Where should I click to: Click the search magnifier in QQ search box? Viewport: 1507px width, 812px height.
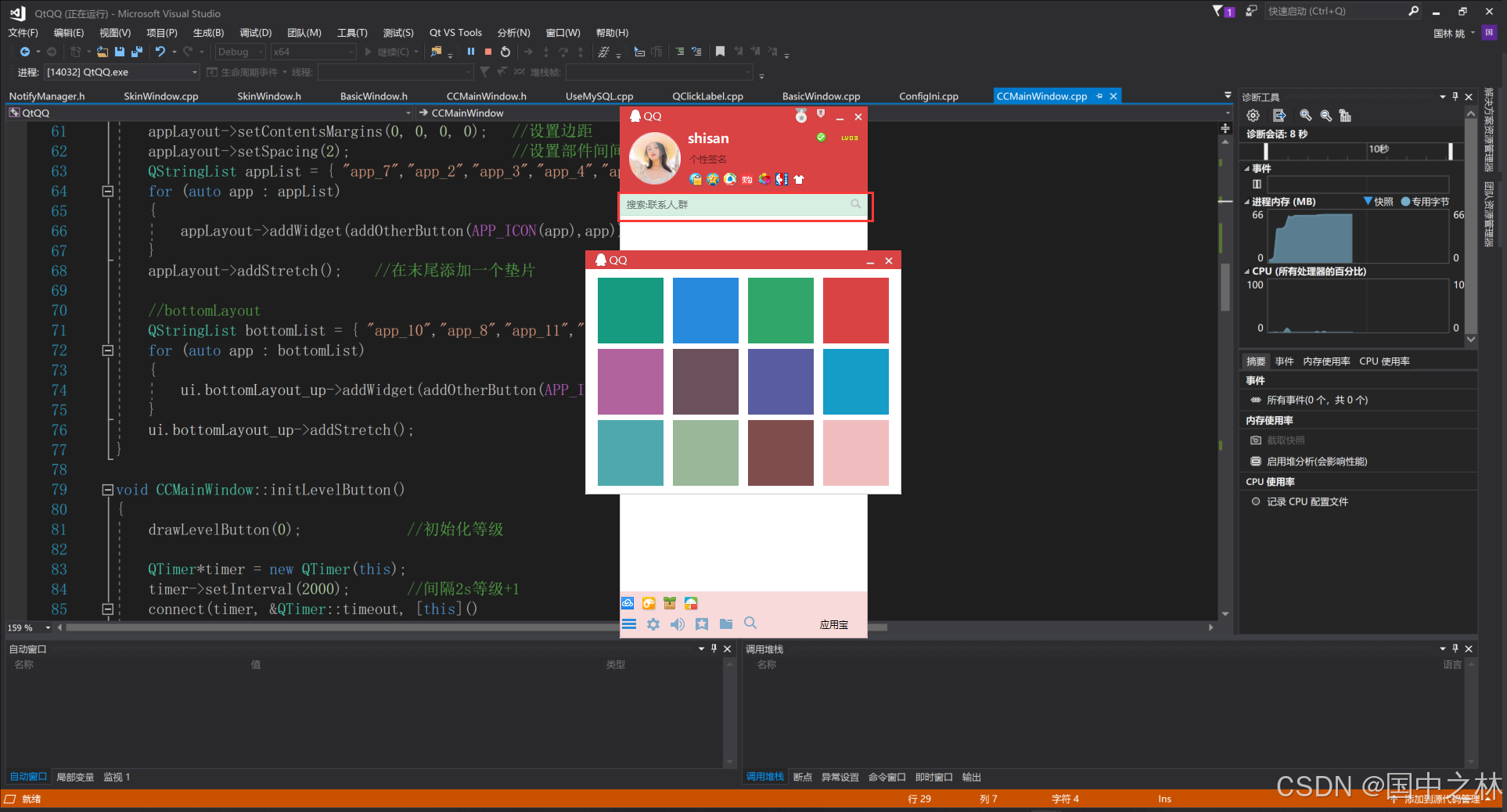coord(856,204)
